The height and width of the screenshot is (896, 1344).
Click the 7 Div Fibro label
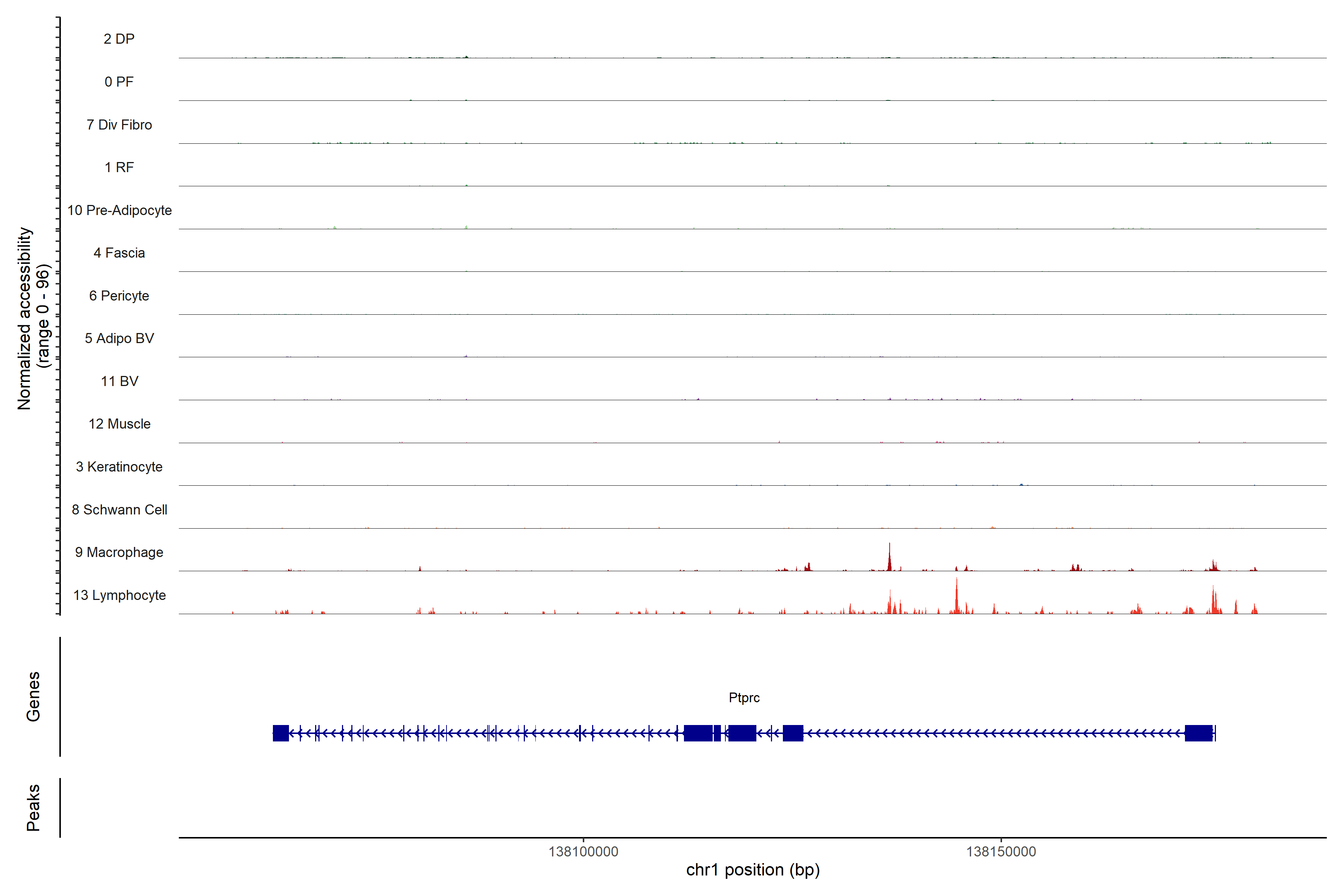119,125
